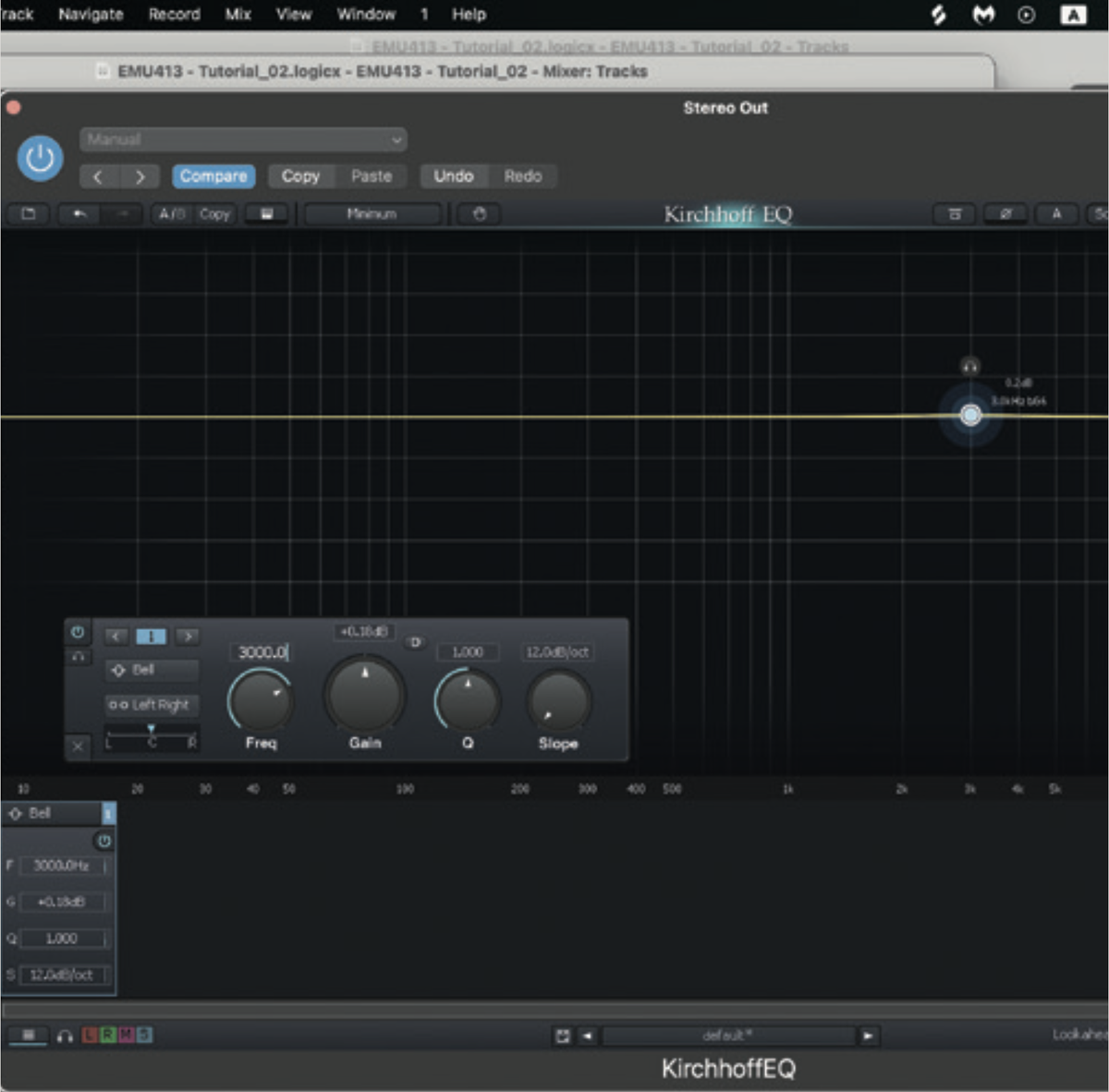
Task: Enable the M mid-channel indicator in bottom bar
Action: tap(126, 1036)
